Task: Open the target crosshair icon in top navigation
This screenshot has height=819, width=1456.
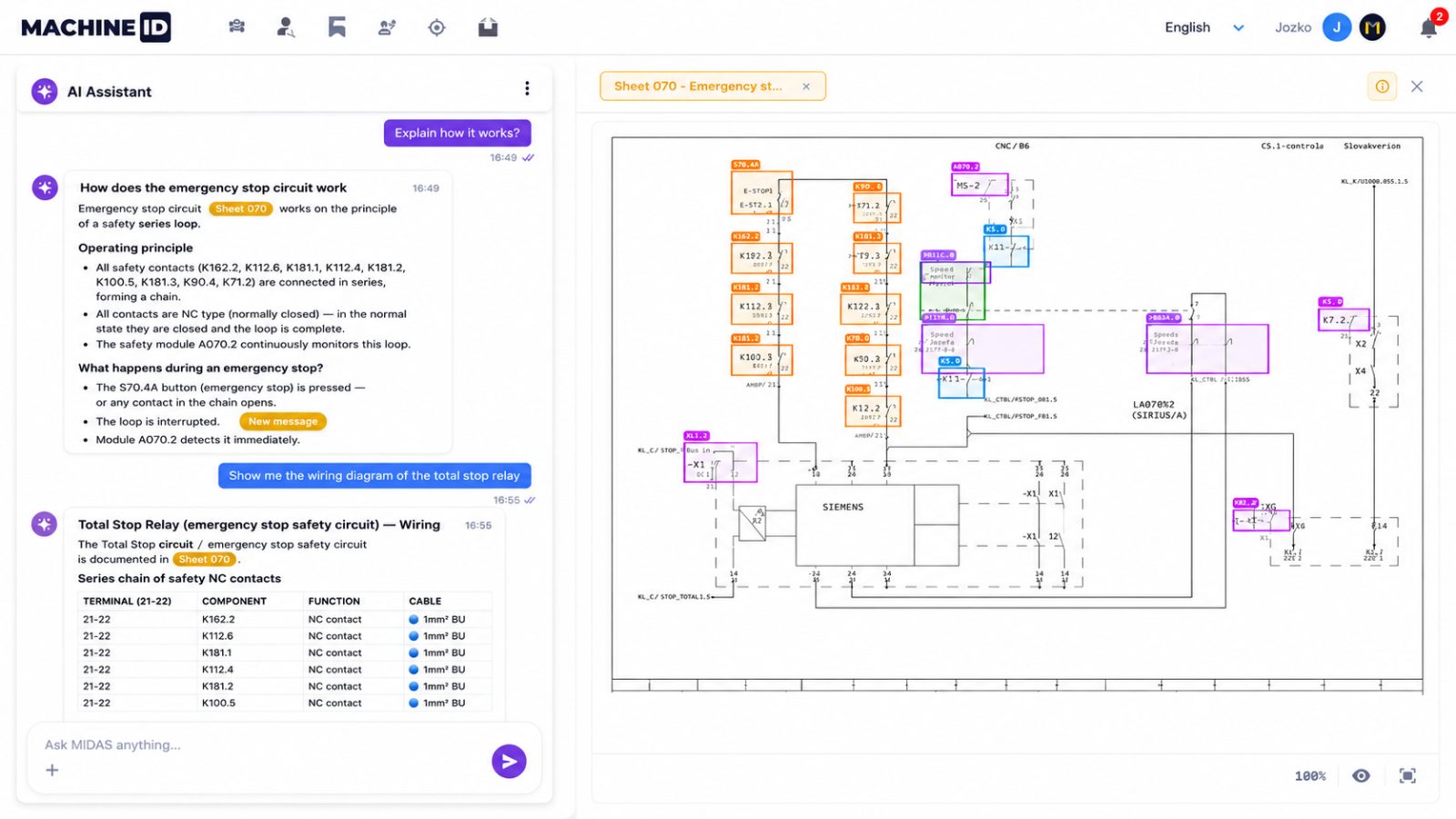Action: click(x=437, y=27)
